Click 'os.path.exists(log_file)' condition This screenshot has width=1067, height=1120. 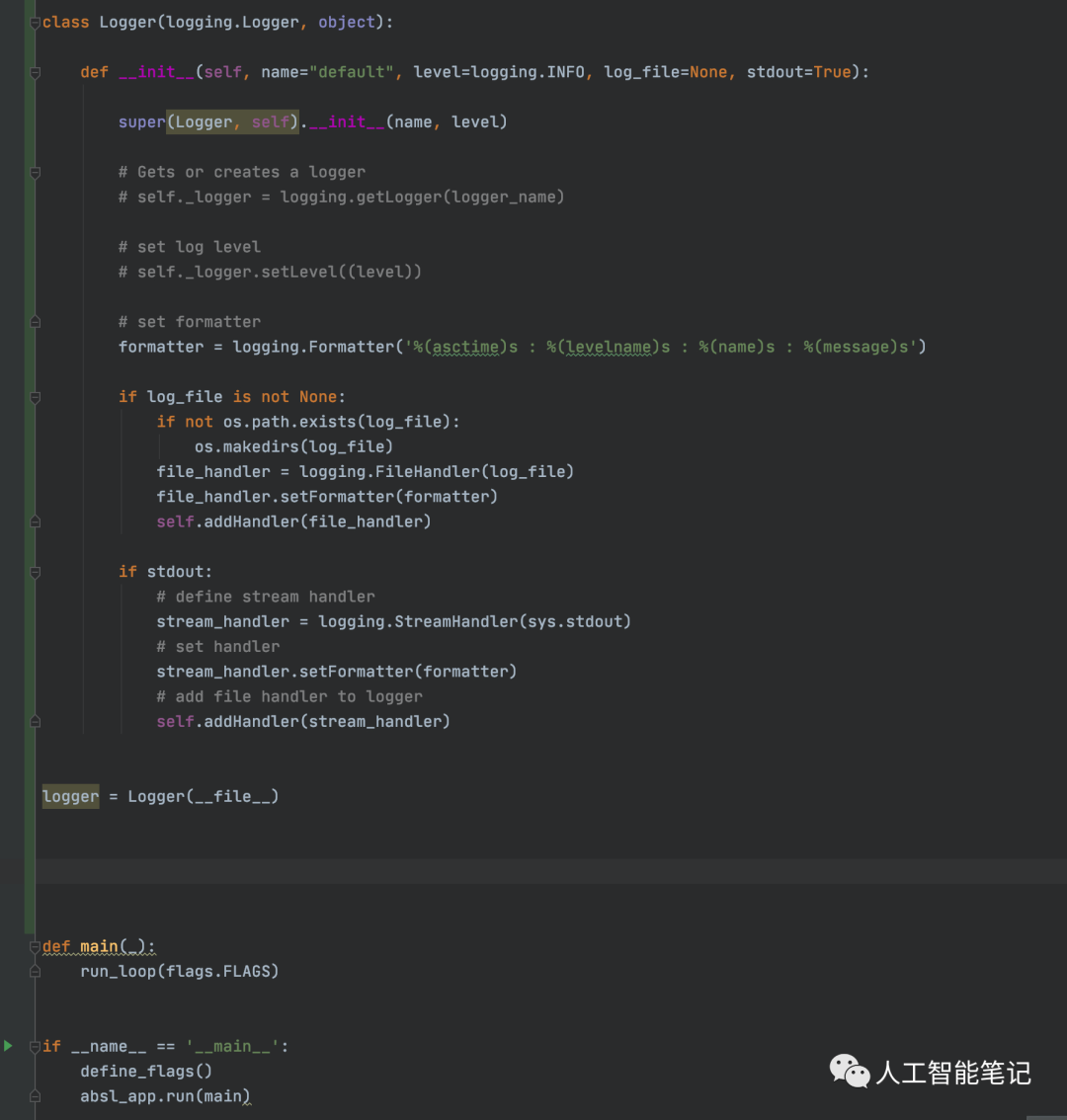click(x=337, y=422)
